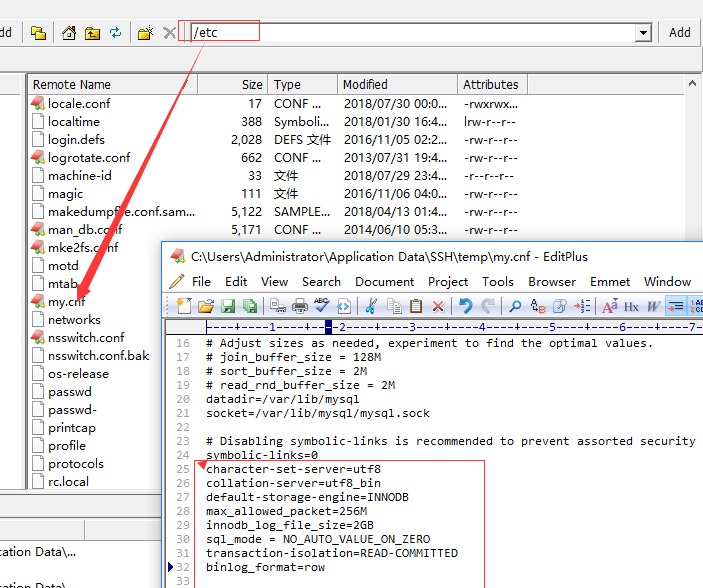
Task: Open Print Preview from the toolbar
Action: [278, 306]
